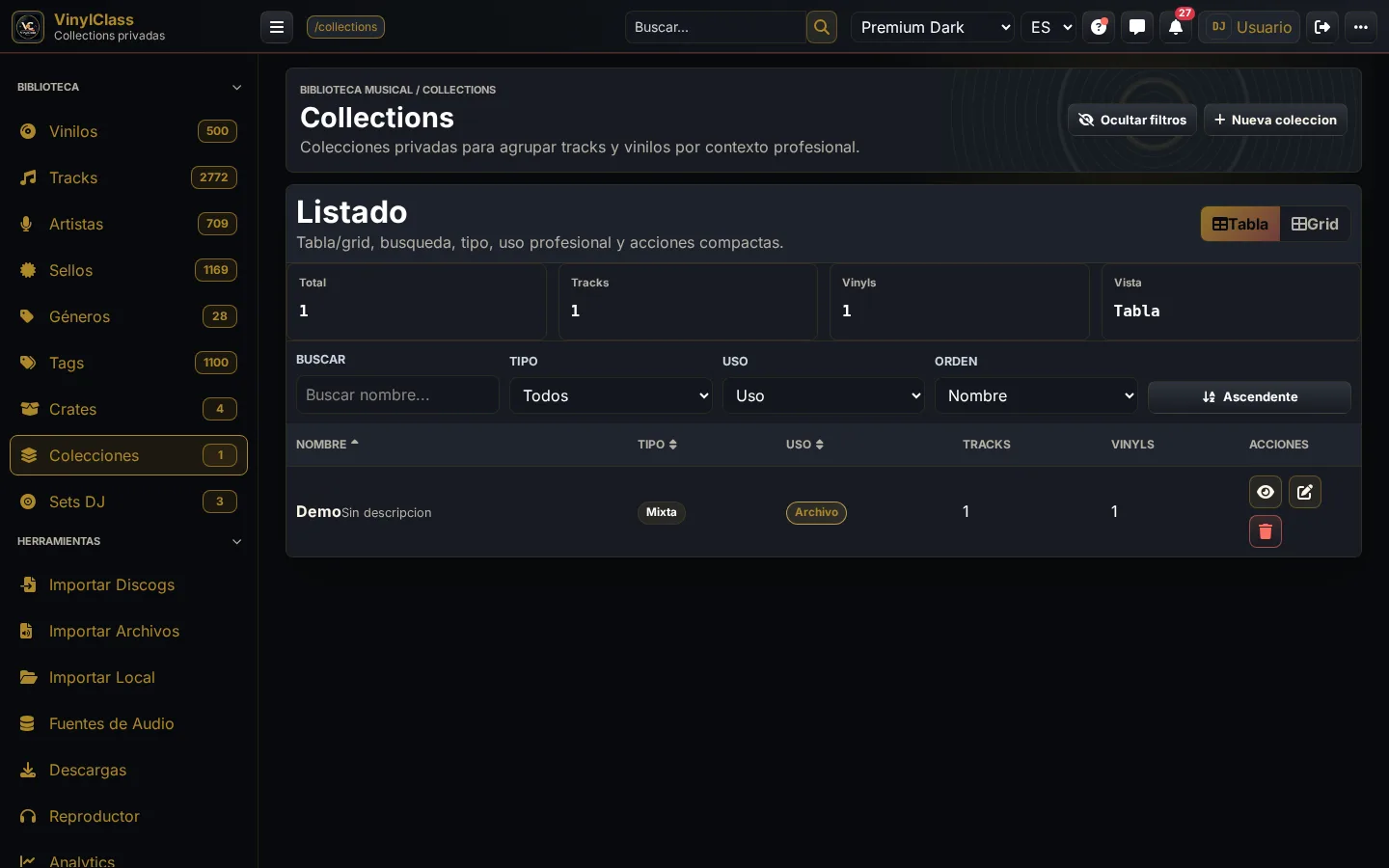1389x868 pixels.
Task: Sort table by Uso column
Action: [804, 445]
